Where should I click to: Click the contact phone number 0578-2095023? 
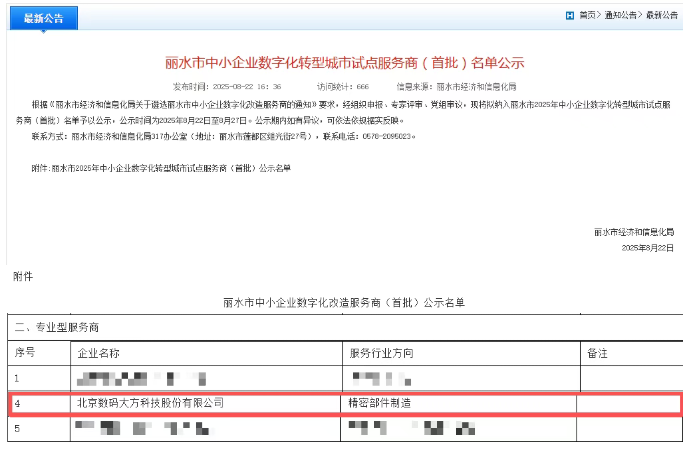pos(395,134)
